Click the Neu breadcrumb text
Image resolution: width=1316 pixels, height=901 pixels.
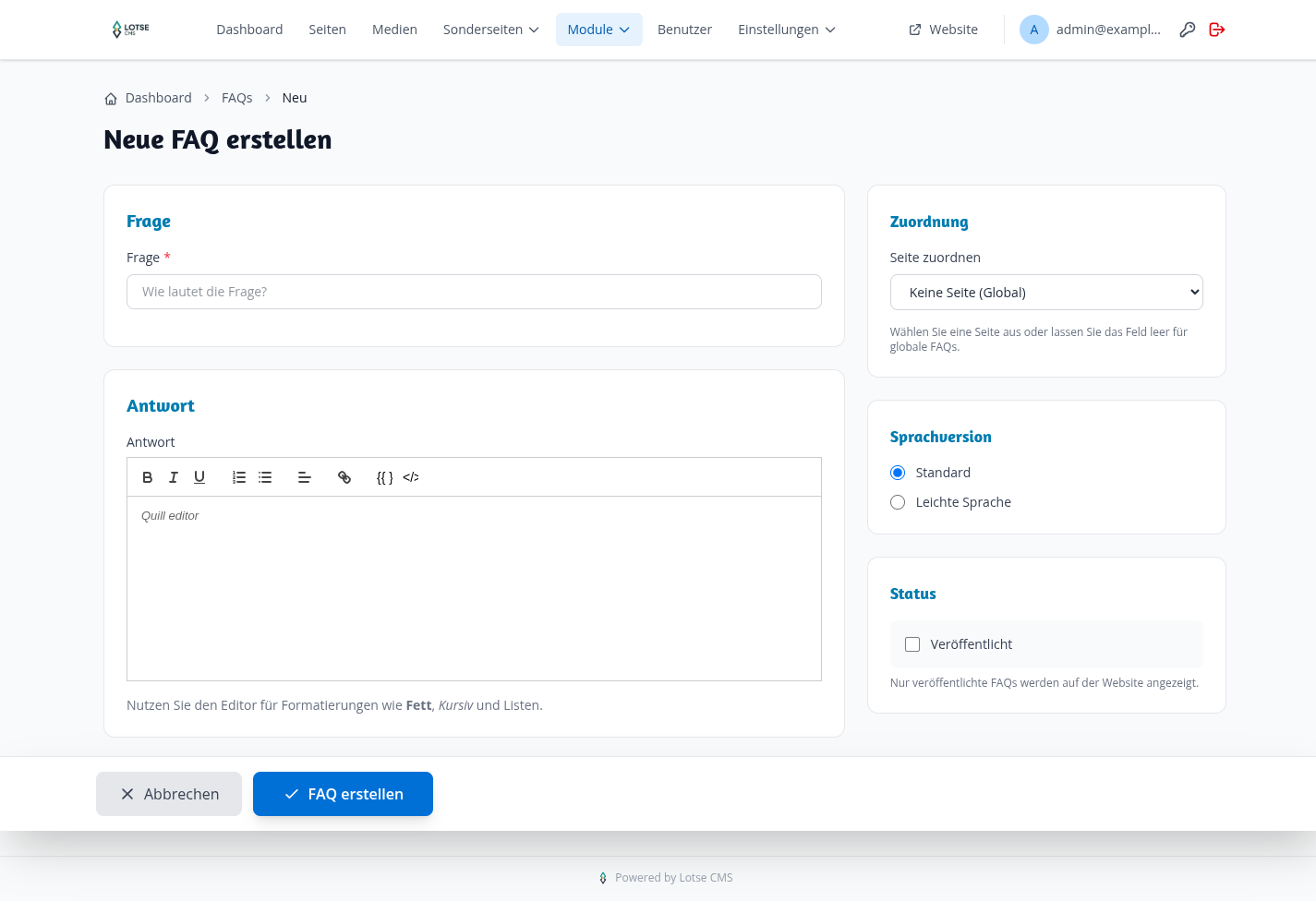tap(295, 98)
